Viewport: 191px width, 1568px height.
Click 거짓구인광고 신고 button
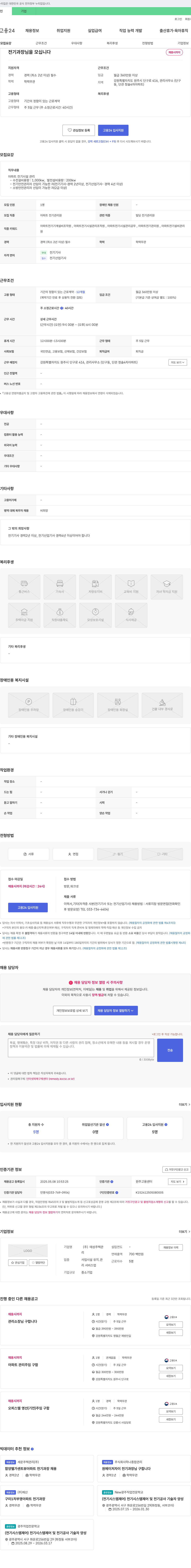176,1169
